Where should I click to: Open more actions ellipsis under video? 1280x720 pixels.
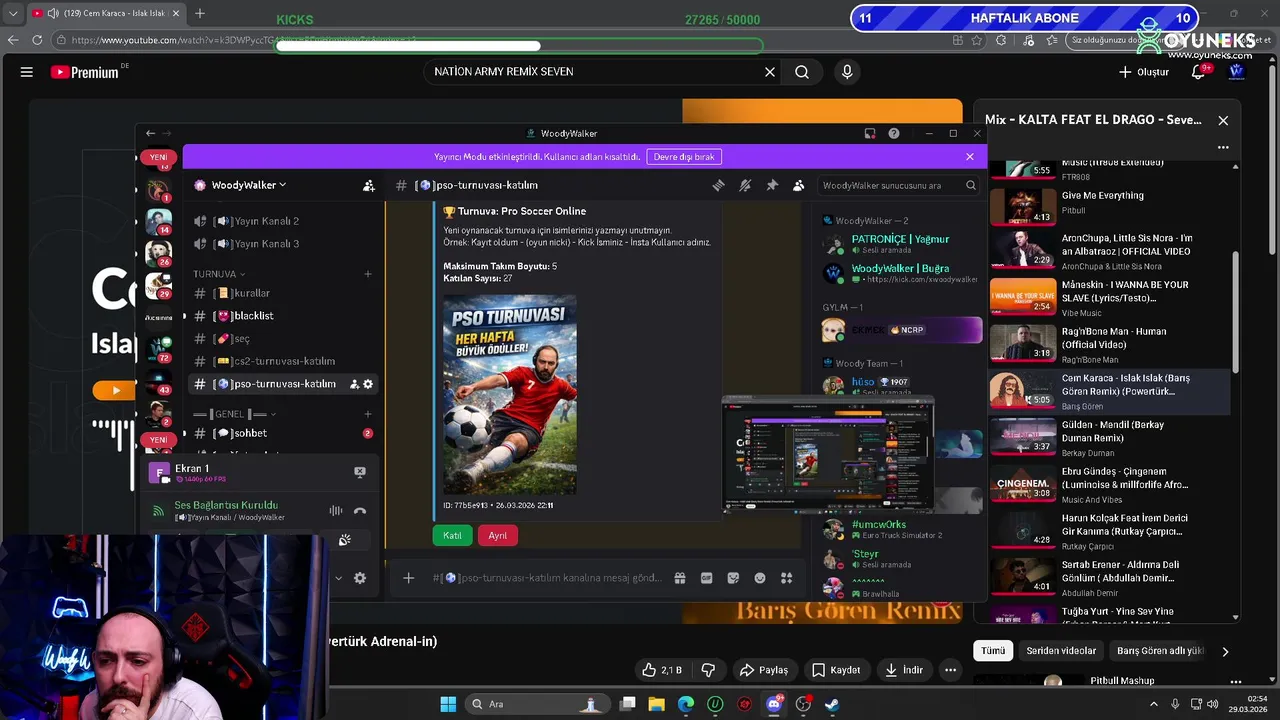click(951, 670)
